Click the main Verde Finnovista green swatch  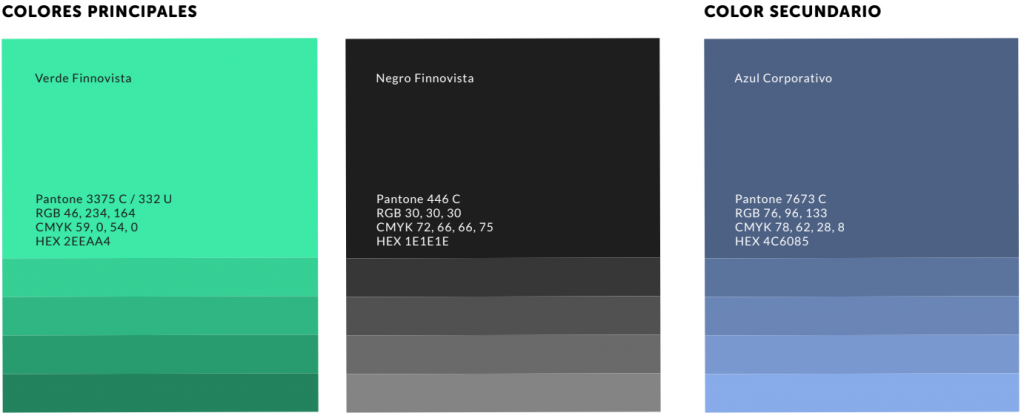pyautogui.click(x=160, y=148)
